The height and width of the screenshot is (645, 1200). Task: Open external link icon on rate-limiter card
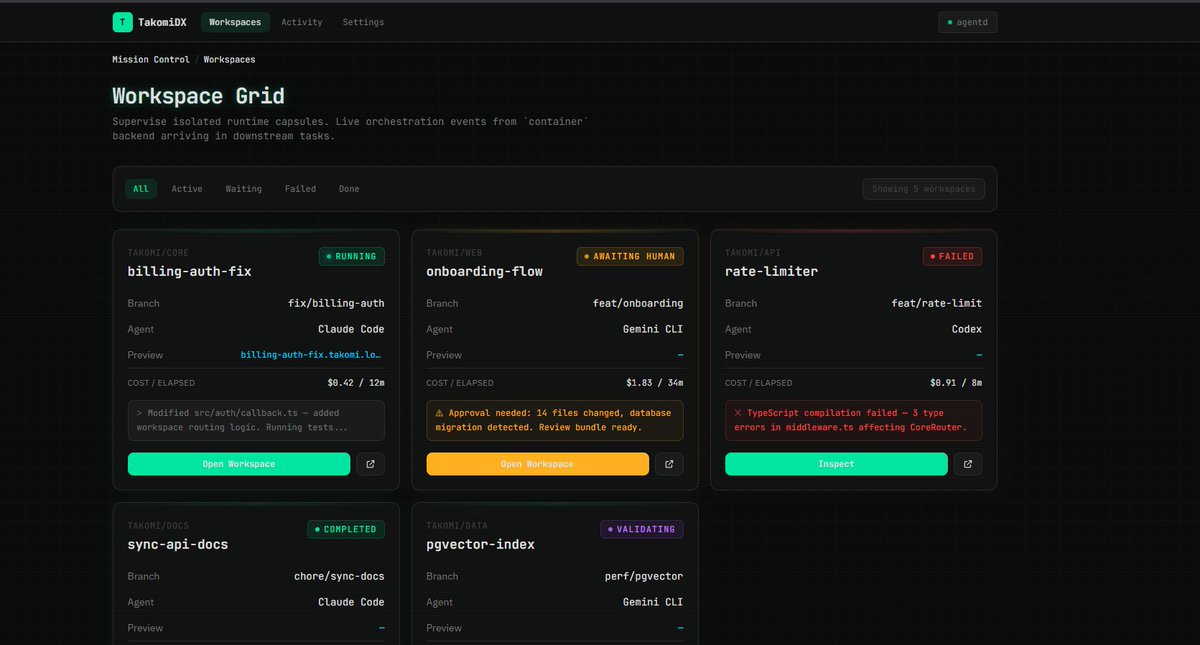click(968, 464)
